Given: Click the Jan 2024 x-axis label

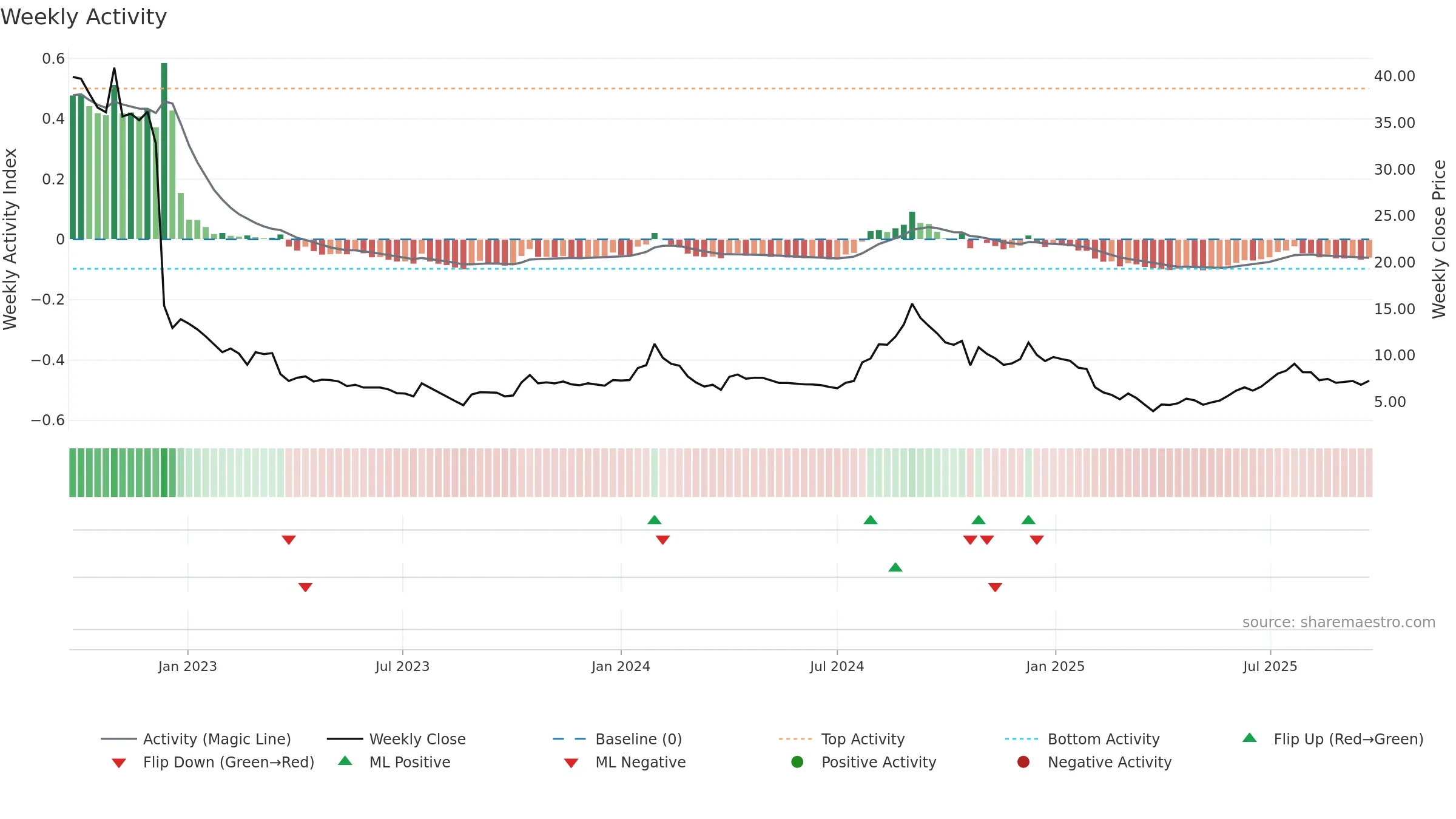Looking at the screenshot, I should 621,666.
